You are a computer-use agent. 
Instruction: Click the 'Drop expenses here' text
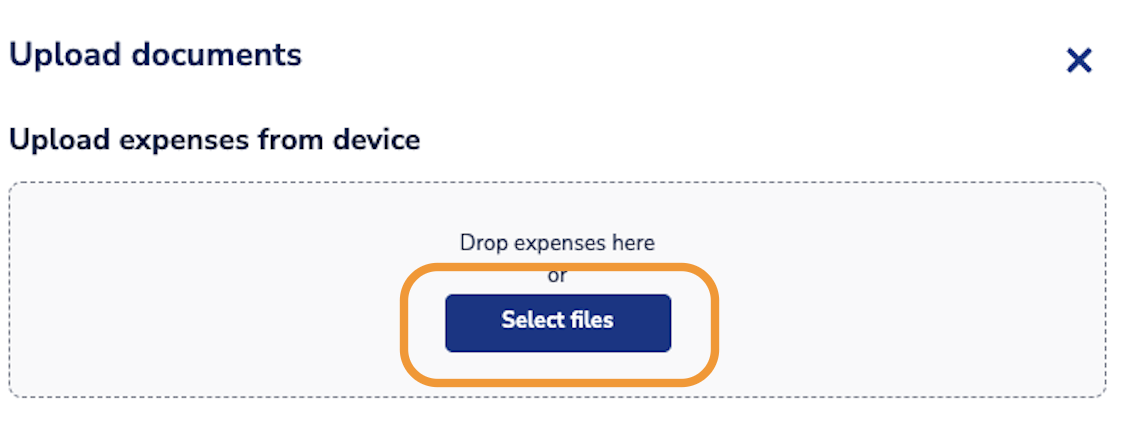tap(557, 243)
